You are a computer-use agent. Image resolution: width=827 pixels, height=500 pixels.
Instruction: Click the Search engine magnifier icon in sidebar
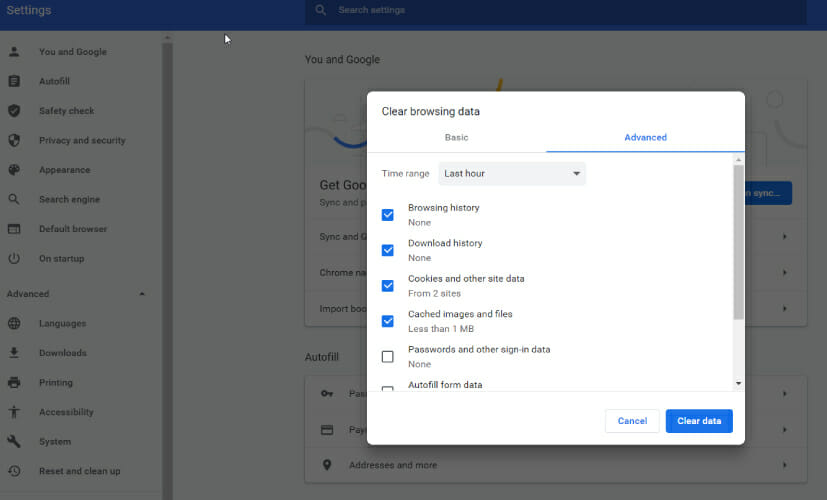(14, 199)
